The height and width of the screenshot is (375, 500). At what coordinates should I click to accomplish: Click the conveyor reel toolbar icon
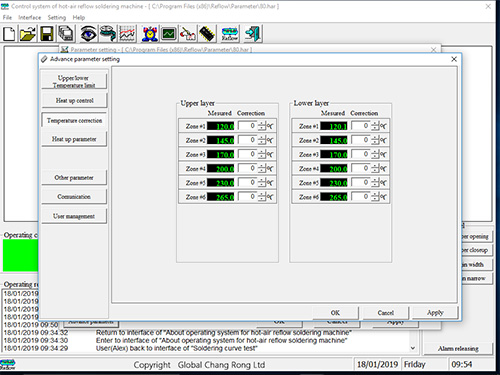coord(108,34)
